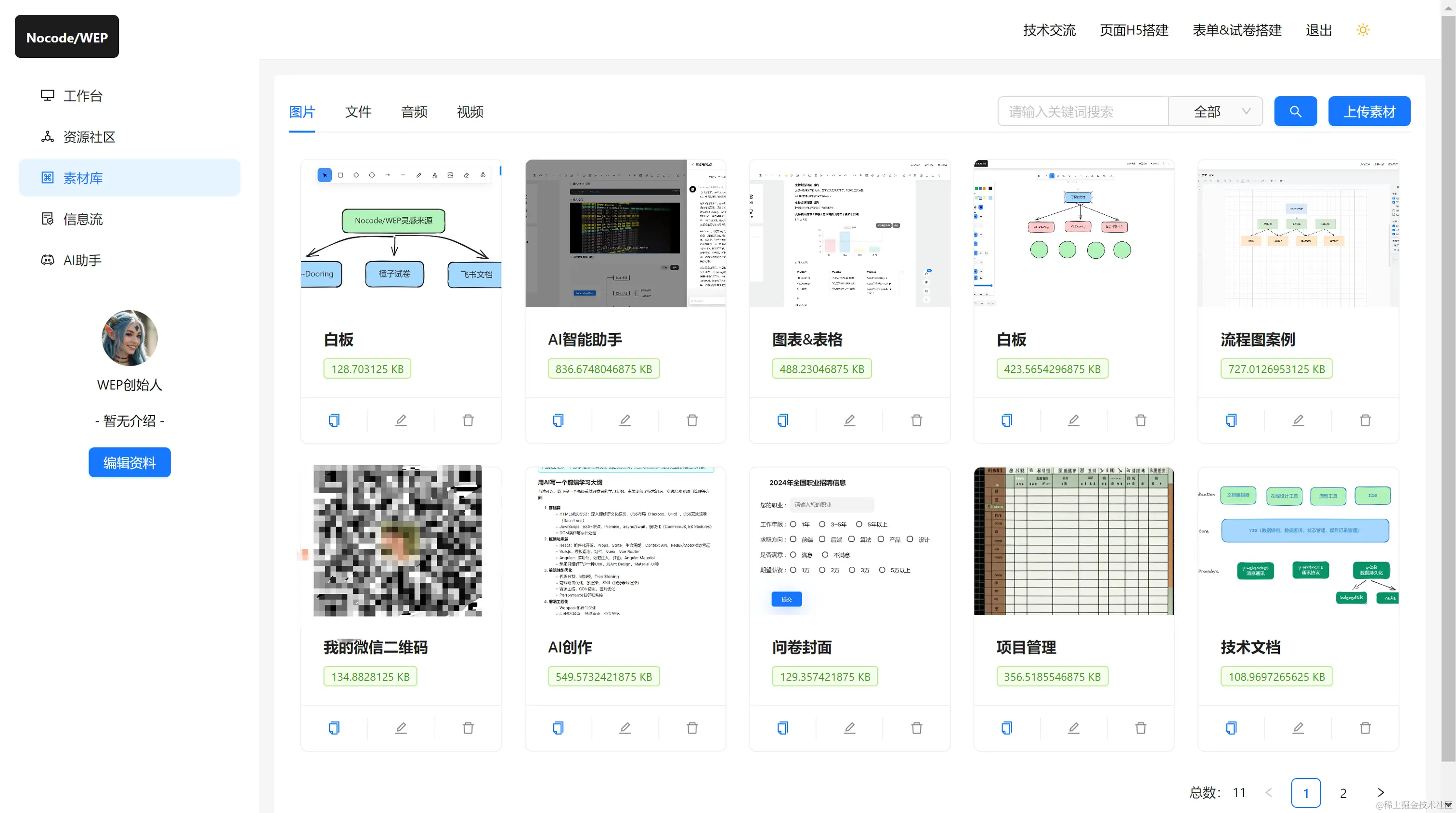The image size is (1456, 813).
Task: Open the 页面H5搭建 link
Action: click(x=1134, y=30)
